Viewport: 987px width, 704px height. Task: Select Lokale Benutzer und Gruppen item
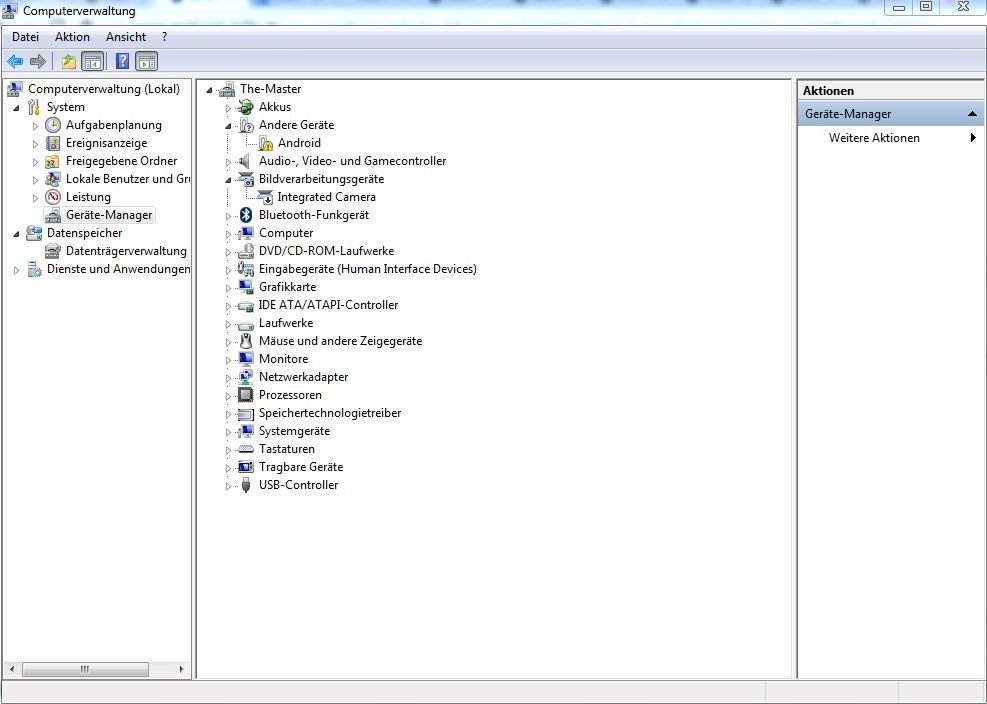(128, 179)
